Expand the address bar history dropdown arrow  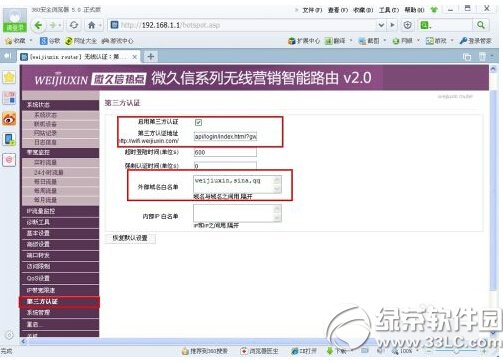[x=381, y=25]
